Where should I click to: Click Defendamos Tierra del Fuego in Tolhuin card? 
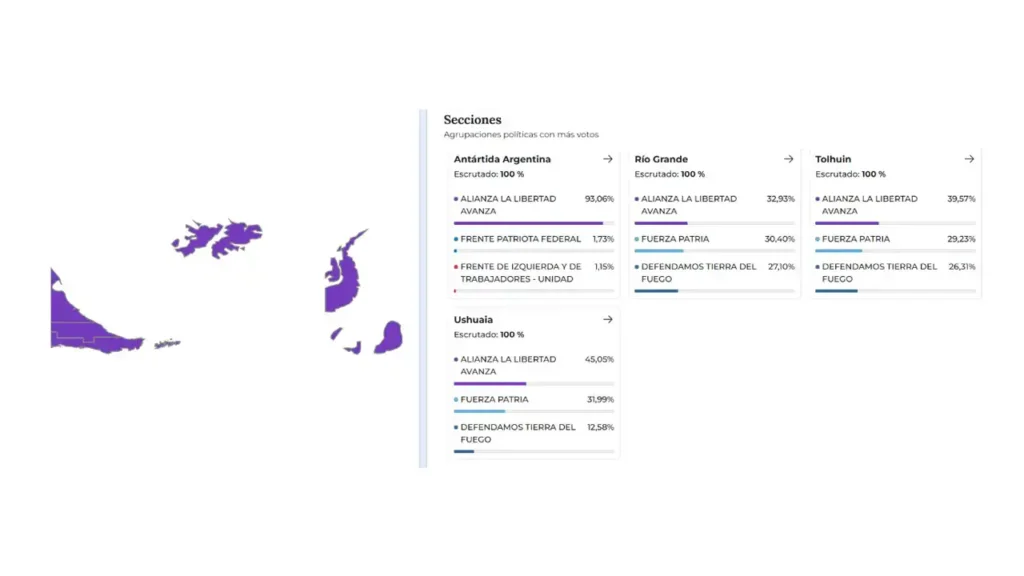[x=879, y=273]
